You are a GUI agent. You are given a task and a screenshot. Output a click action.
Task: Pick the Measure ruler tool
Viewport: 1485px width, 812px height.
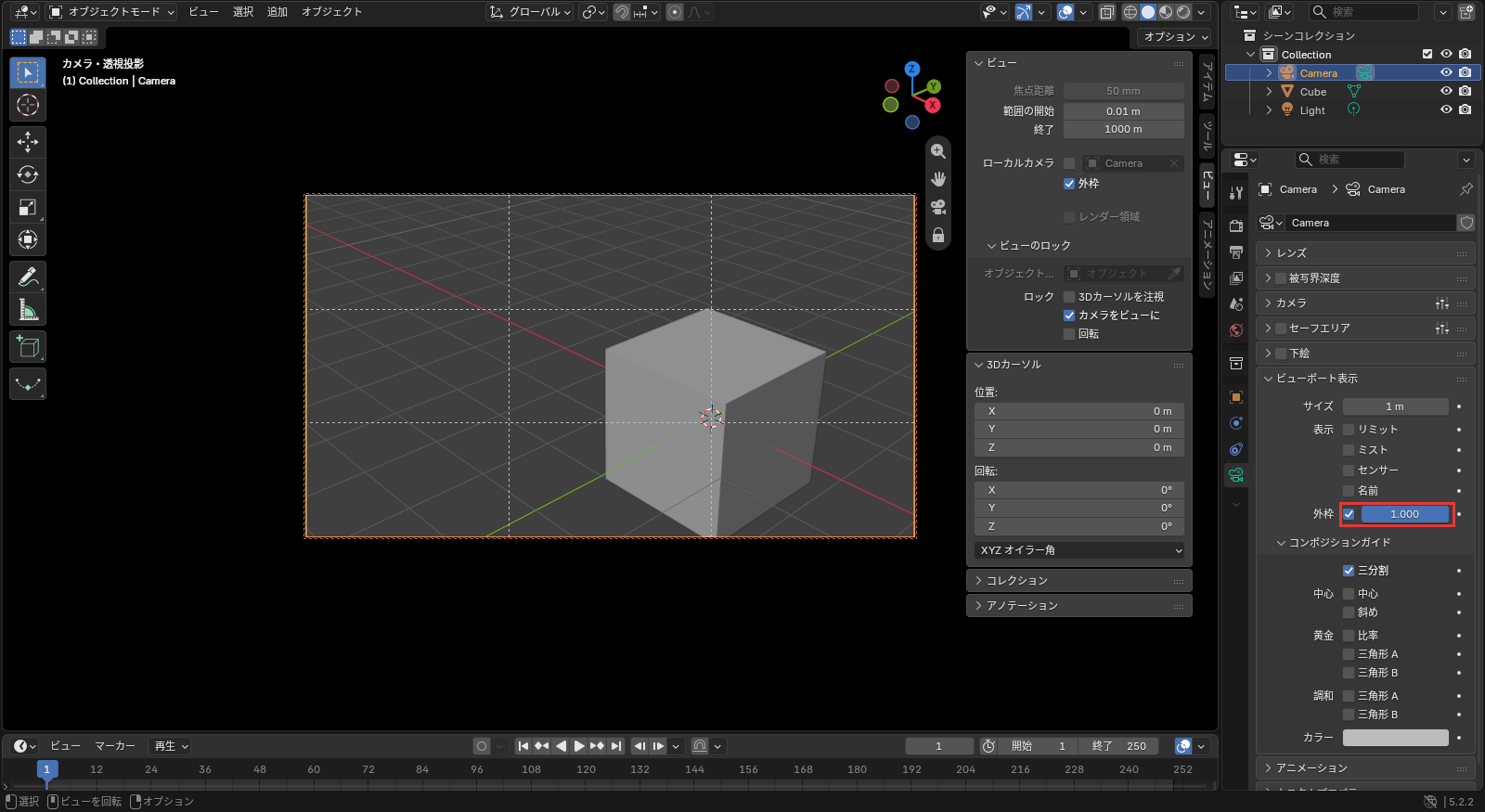(28, 309)
